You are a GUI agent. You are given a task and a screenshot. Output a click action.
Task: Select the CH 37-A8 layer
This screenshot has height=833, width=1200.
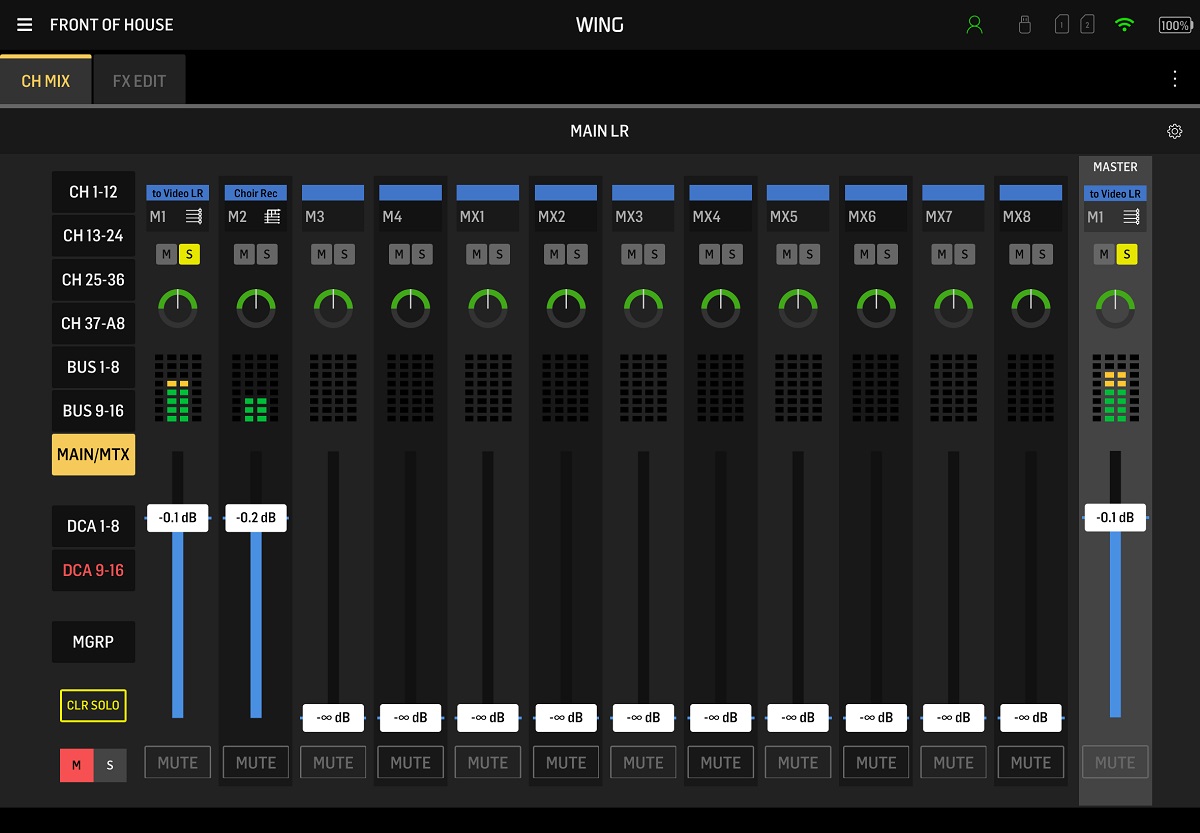coord(93,323)
